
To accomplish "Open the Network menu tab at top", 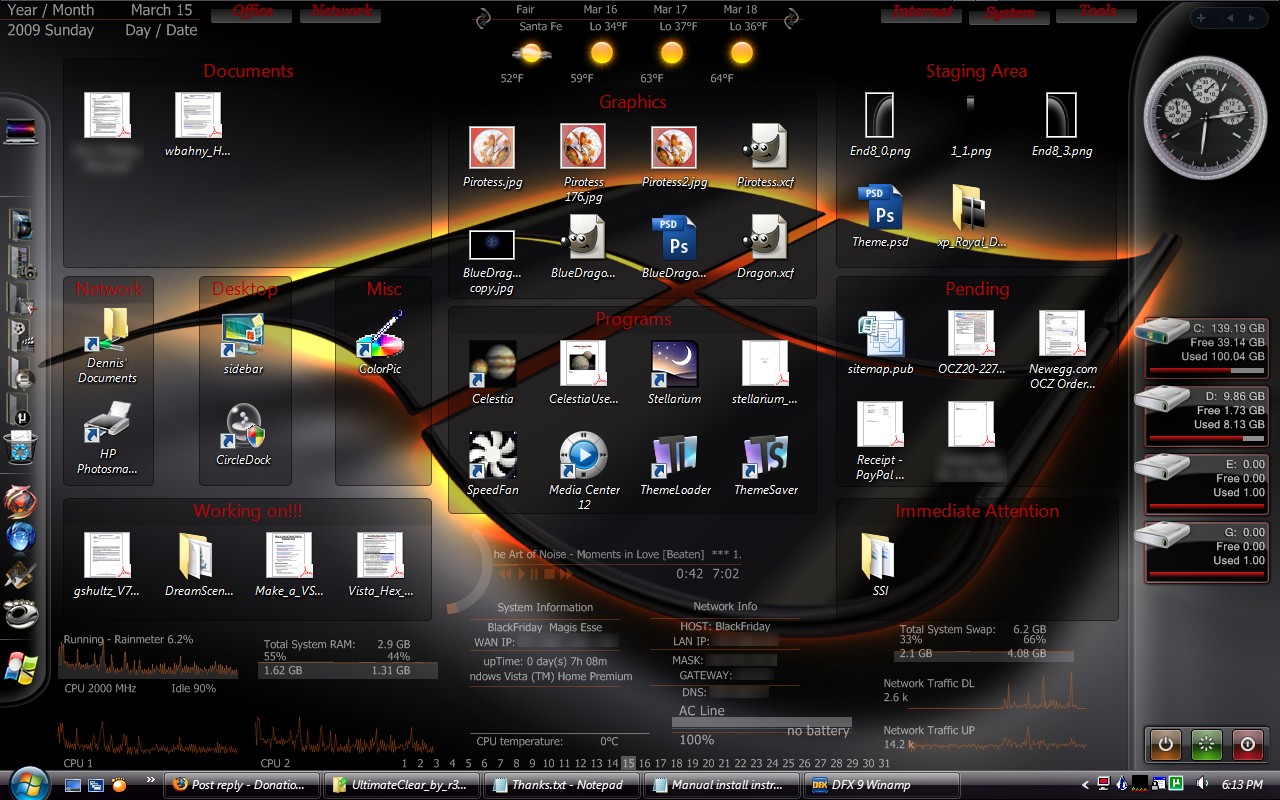I will click(x=341, y=12).
